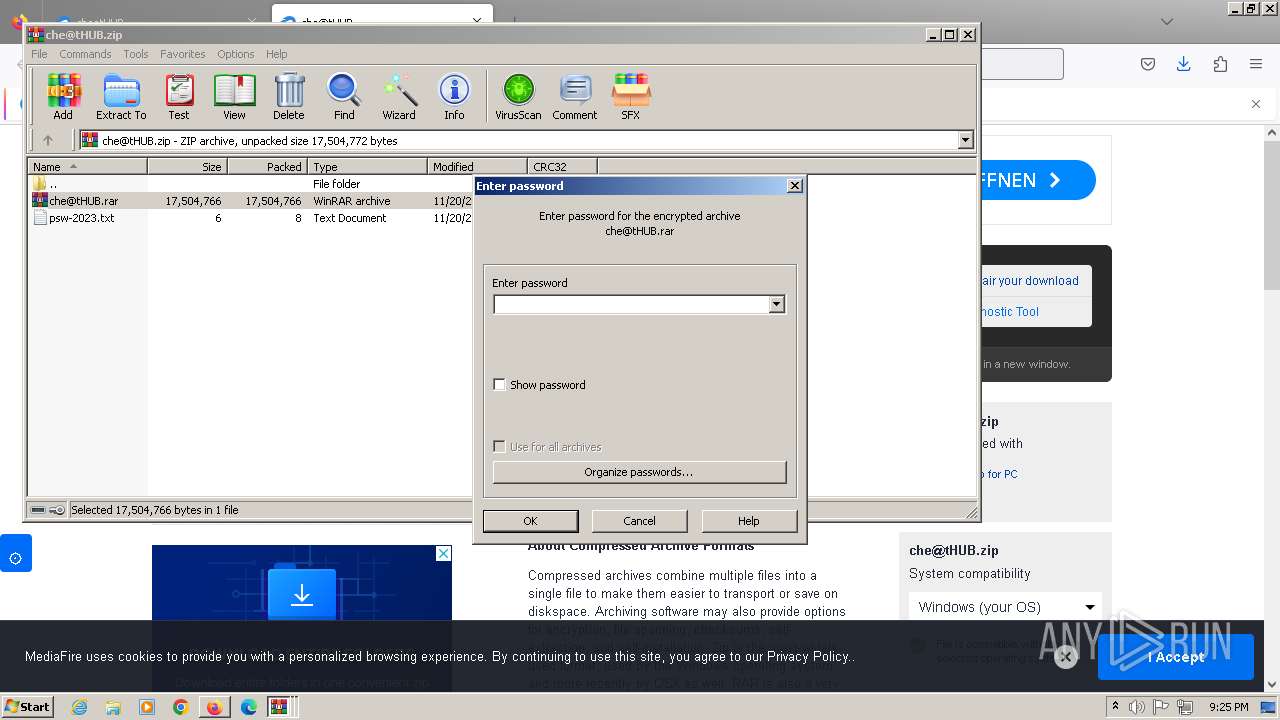The height and width of the screenshot is (720, 1280).
Task: Click Firefox downloads arrow icon
Action: [1184, 64]
